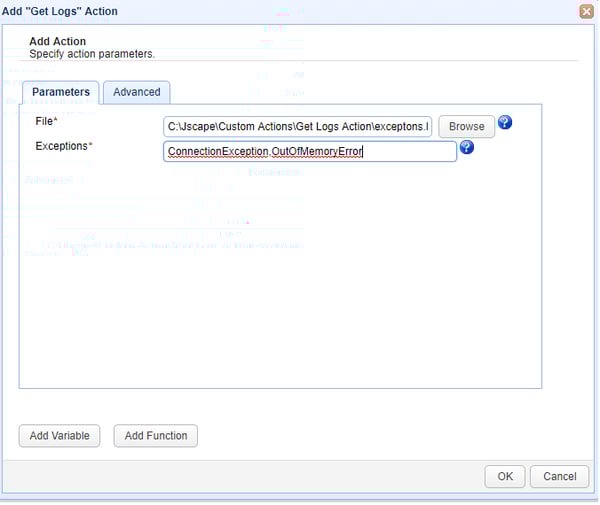Click the Browse button

(x=466, y=126)
